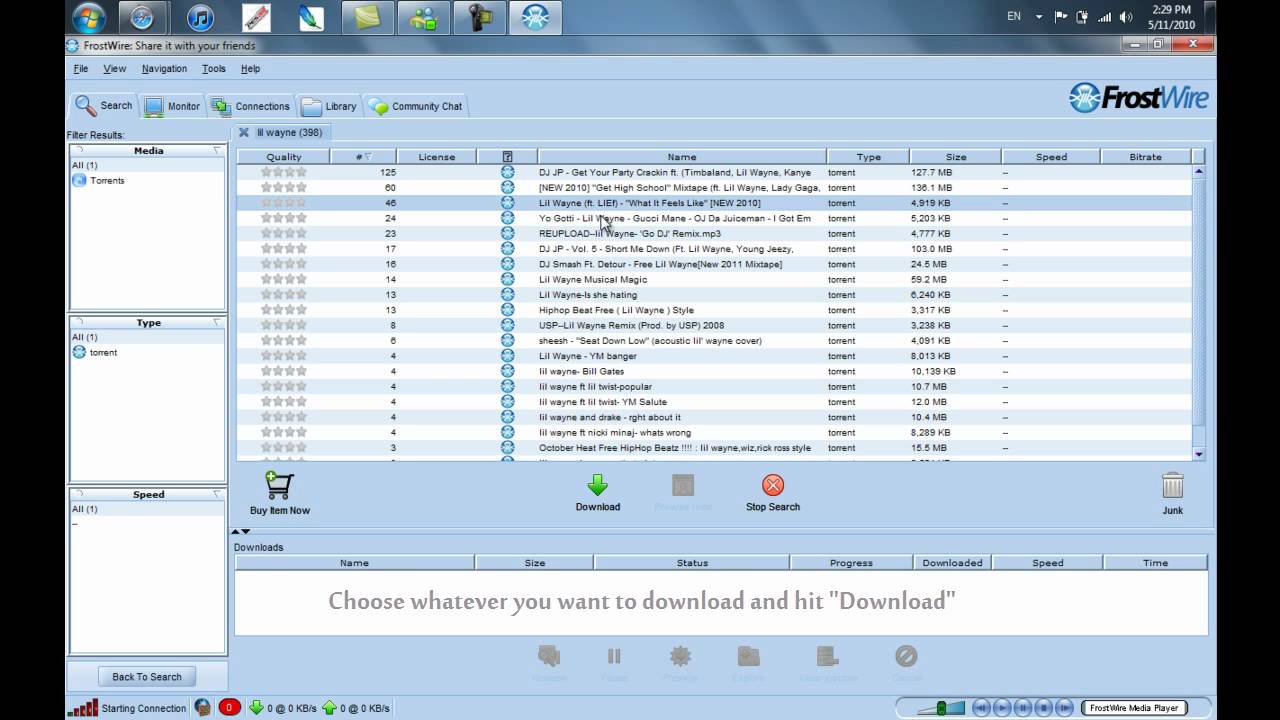The width and height of the screenshot is (1280, 720).
Task: Click the FrostWire icon in the taskbar
Action: coord(535,18)
